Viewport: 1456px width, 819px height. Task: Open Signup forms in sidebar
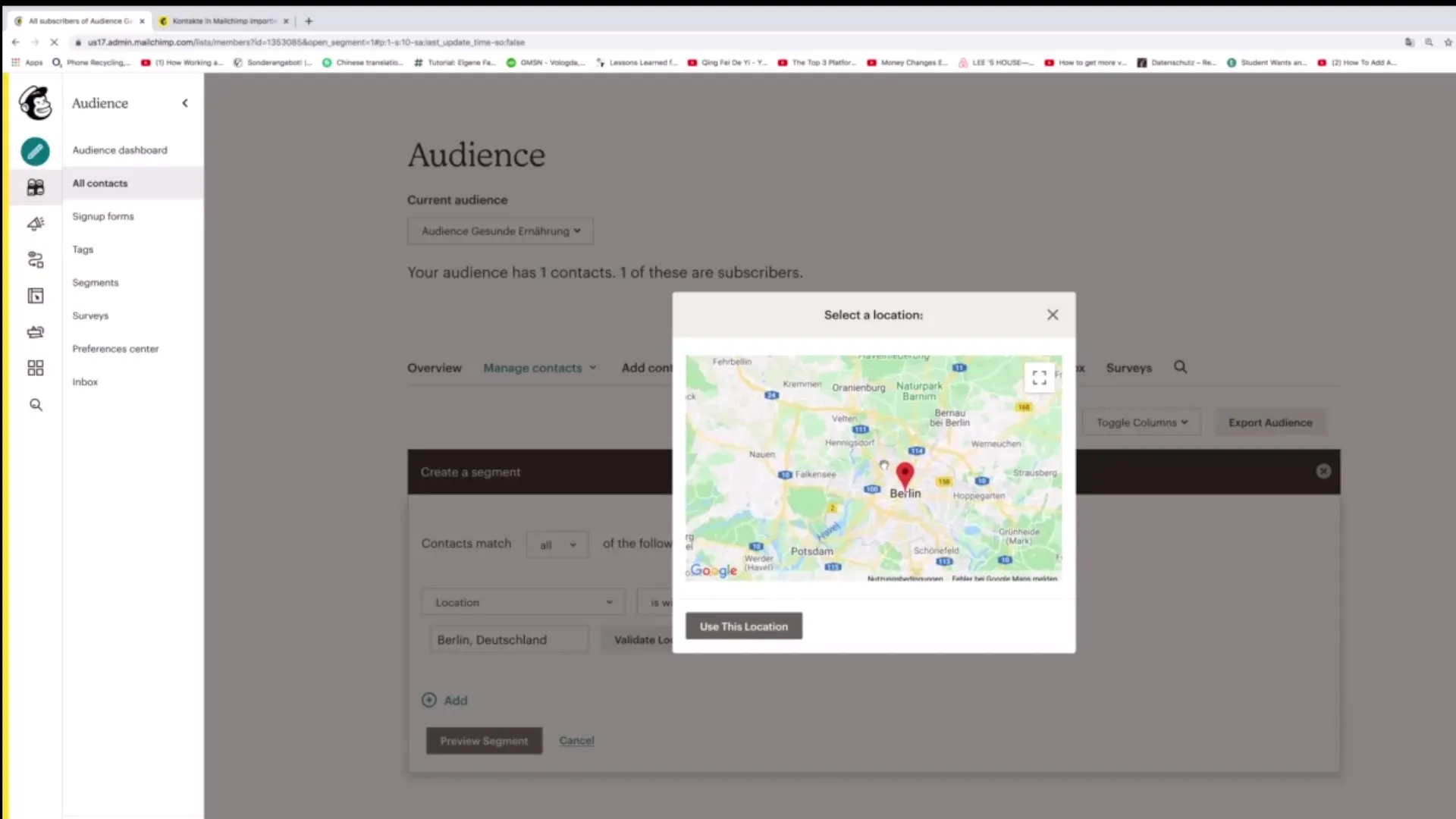pos(103,216)
